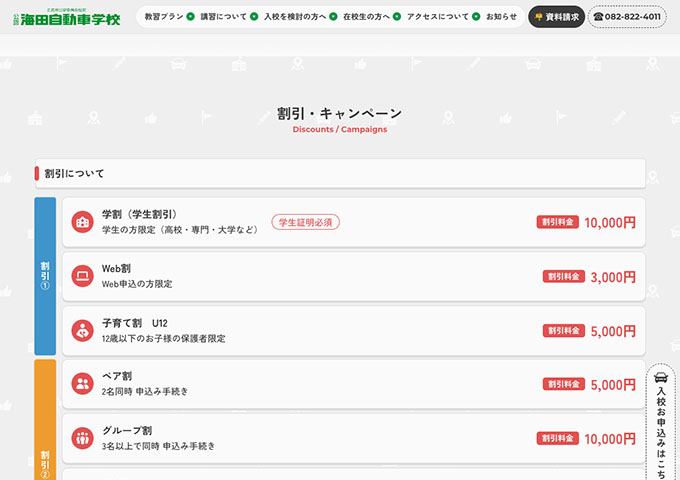Click the group icon for グループ割

[x=82, y=438]
